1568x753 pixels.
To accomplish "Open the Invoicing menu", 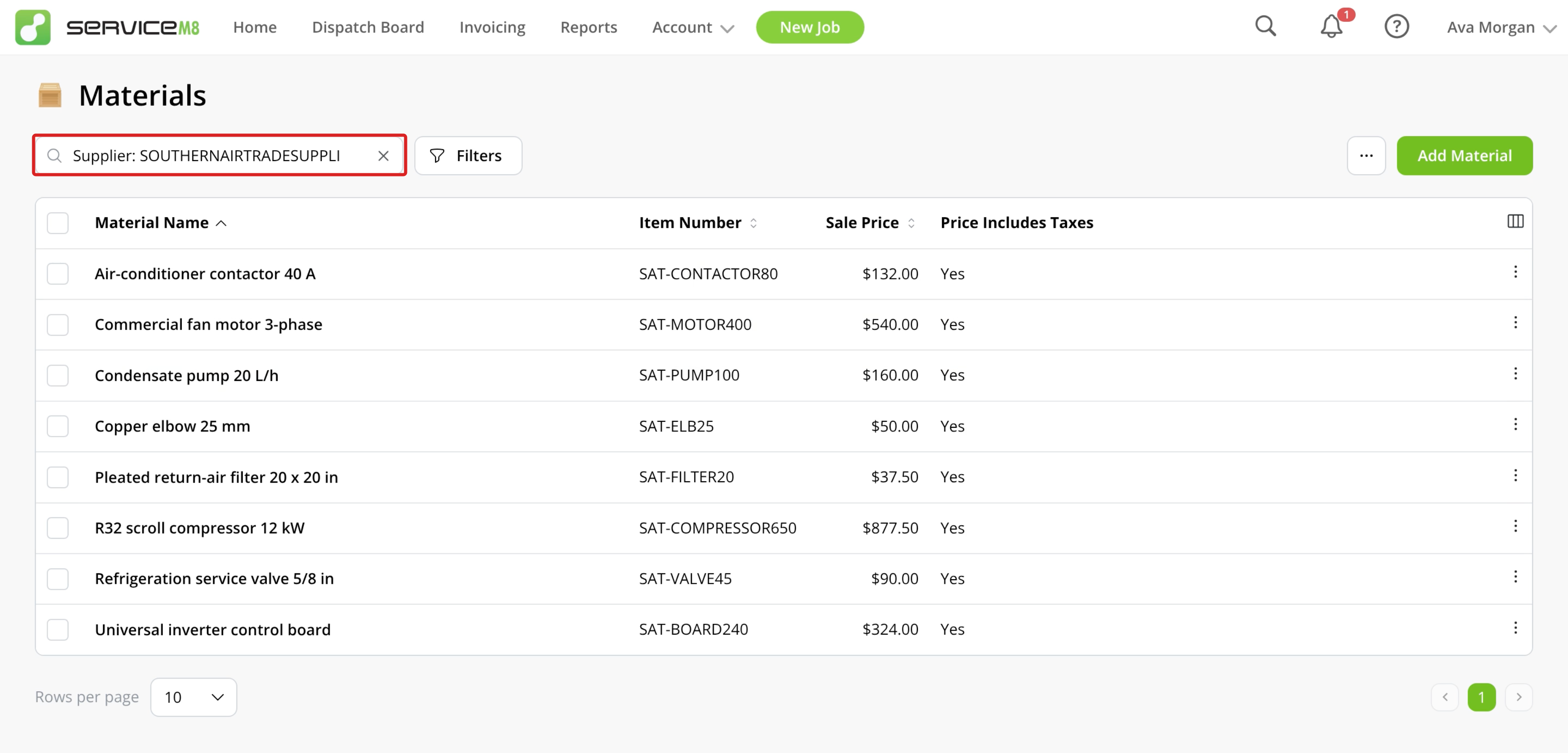I will coord(492,27).
